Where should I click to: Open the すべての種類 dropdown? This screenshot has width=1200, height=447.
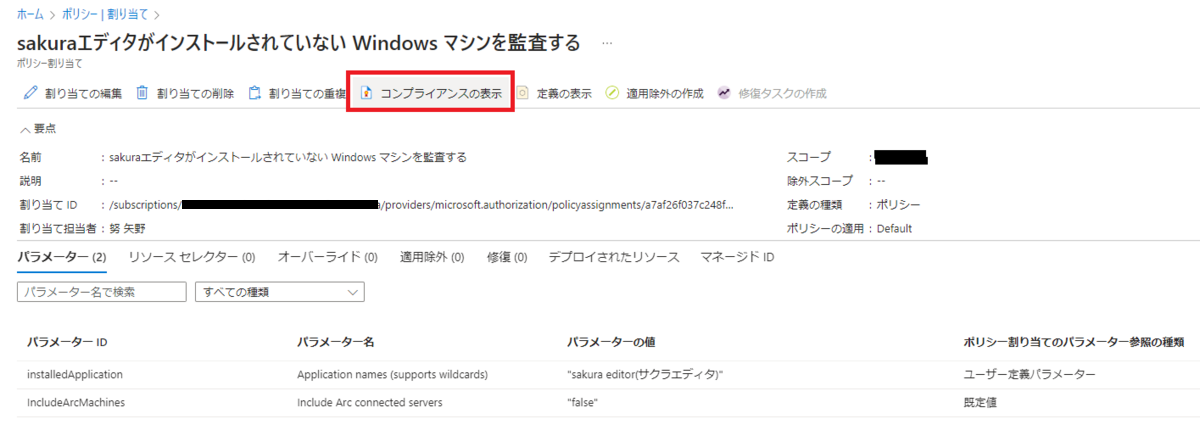pyautogui.click(x=279, y=292)
